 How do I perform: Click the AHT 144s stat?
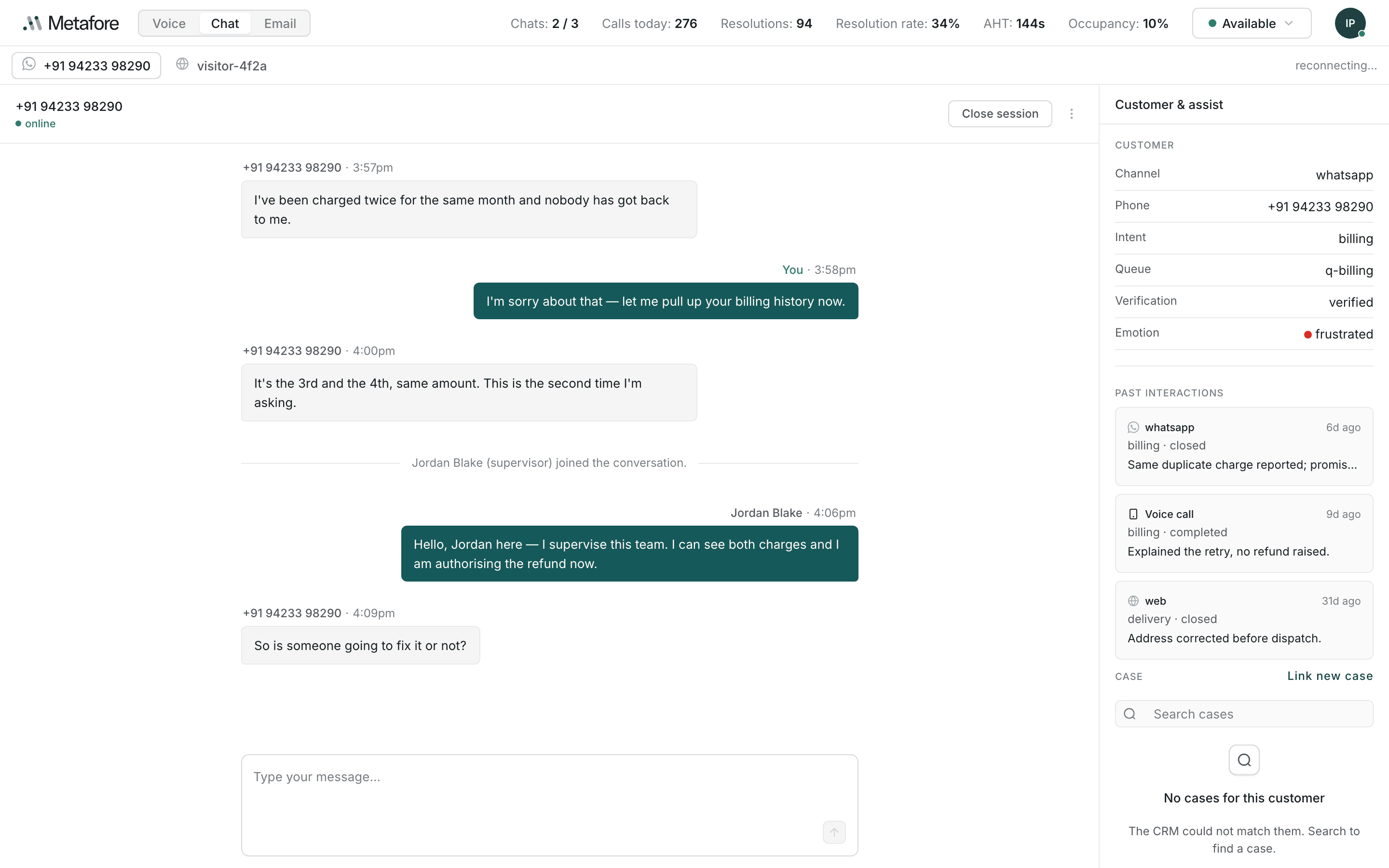click(x=1014, y=24)
